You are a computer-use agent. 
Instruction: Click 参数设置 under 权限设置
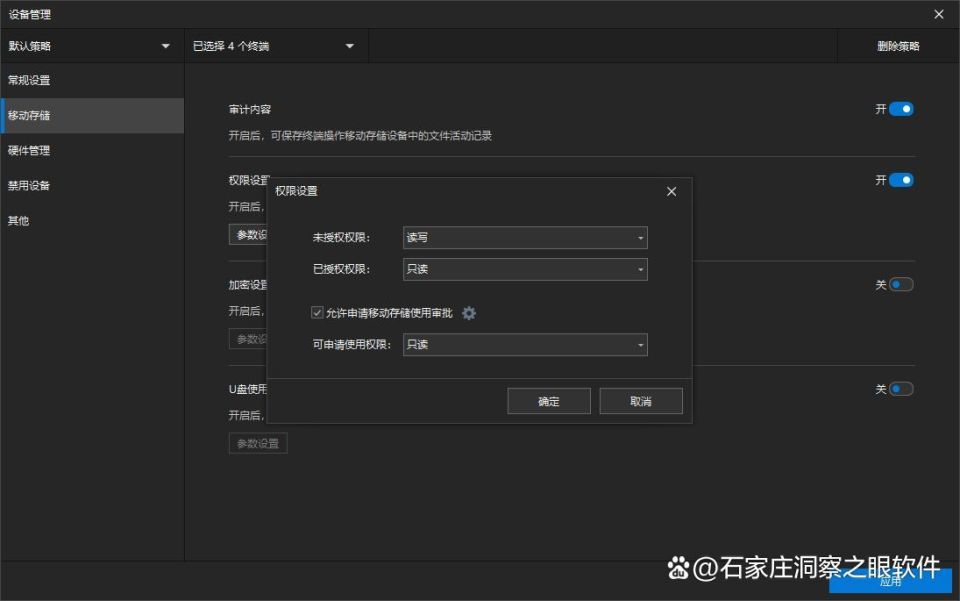249,234
